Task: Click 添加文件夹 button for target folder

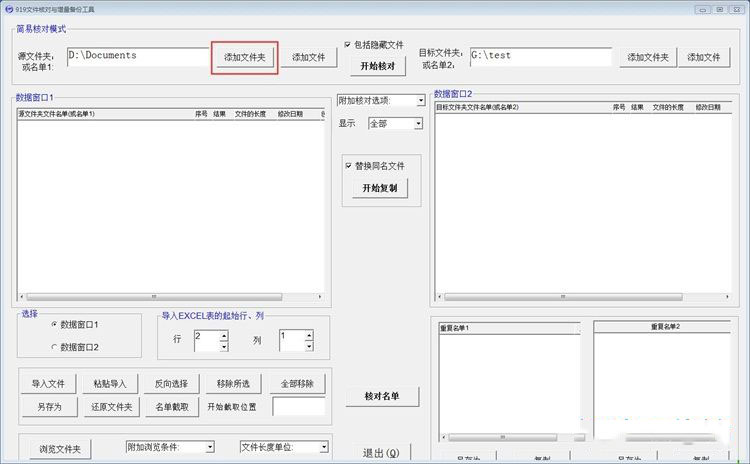Action: coord(648,57)
